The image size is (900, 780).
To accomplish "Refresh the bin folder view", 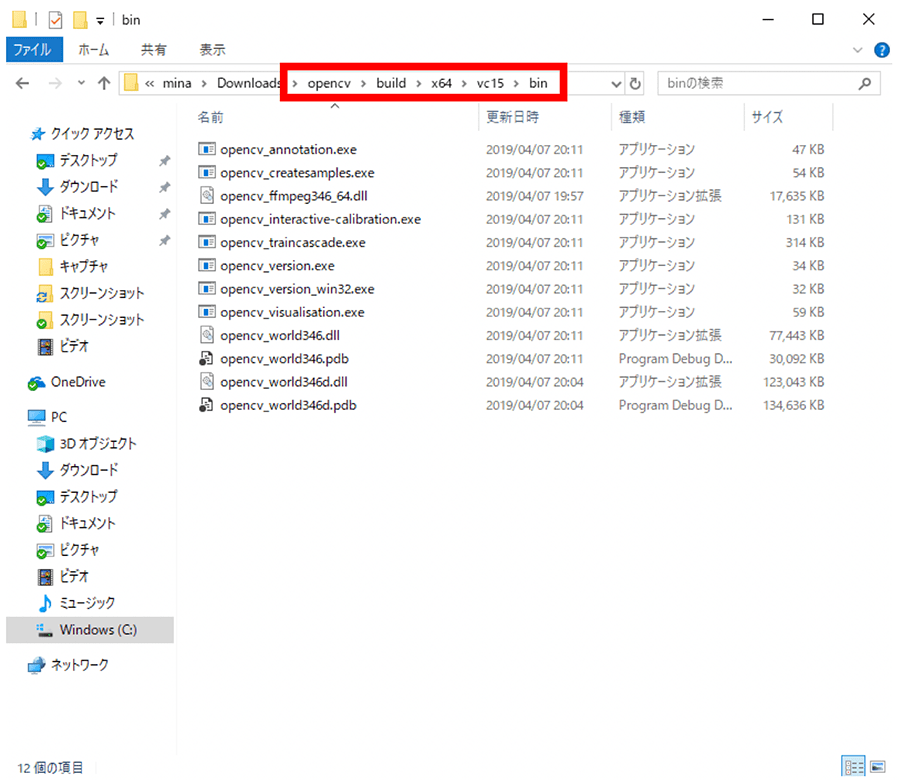I will (x=635, y=84).
